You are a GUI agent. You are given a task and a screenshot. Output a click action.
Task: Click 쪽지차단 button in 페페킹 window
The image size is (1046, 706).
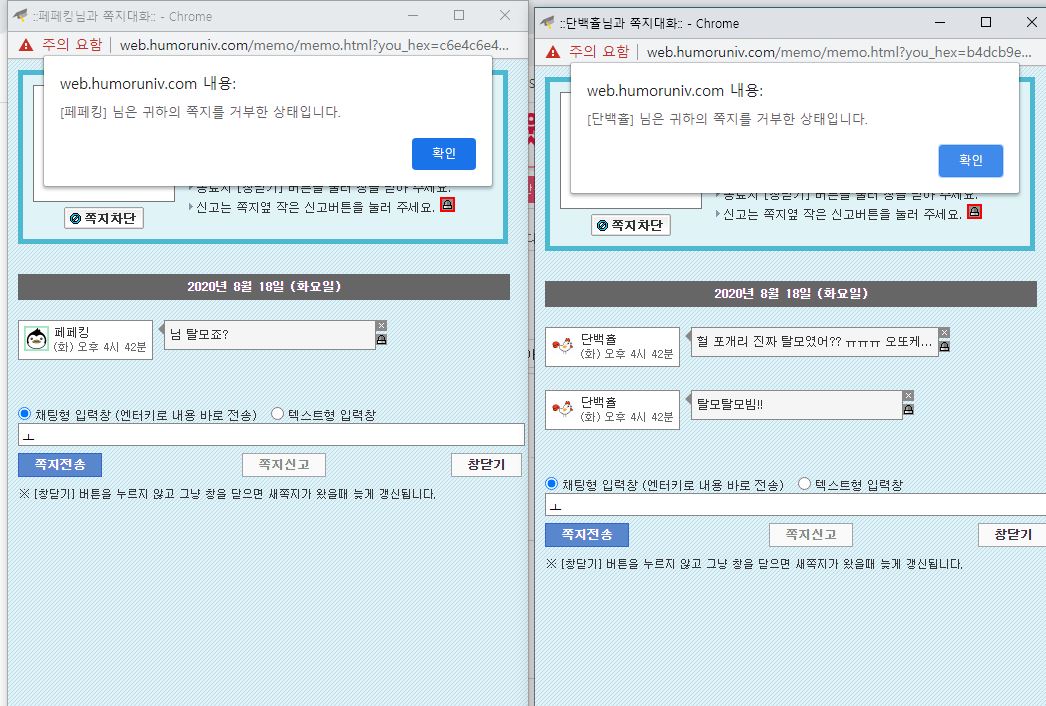point(104,218)
